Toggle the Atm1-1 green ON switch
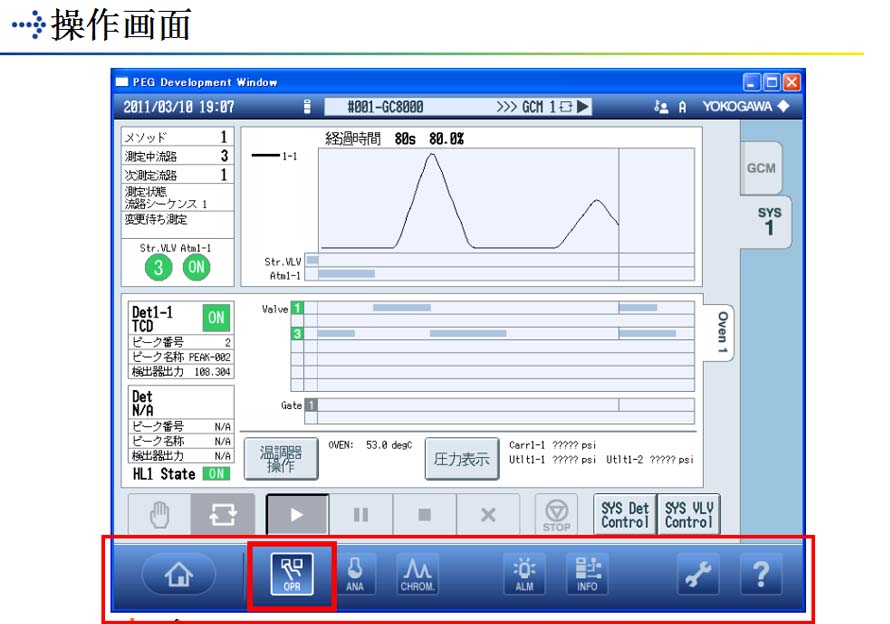Viewport: 890px width, 624px height. (197, 266)
